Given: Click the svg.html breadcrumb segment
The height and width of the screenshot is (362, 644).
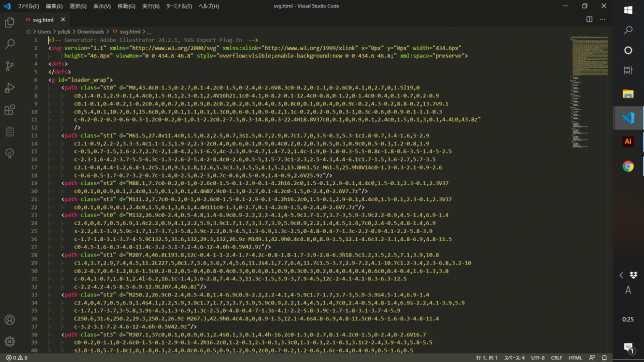Looking at the screenshot, I should click(130, 32).
